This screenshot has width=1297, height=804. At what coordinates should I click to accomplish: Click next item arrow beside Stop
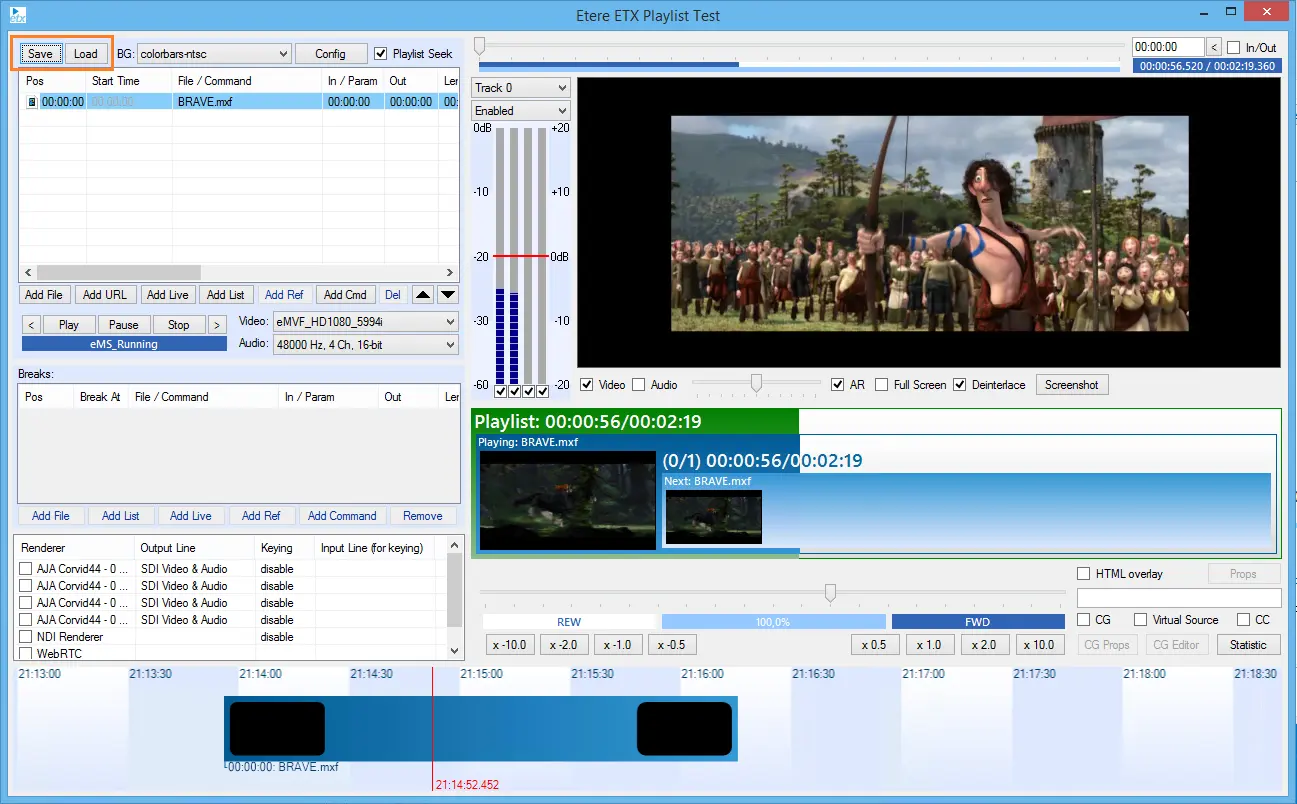pos(217,325)
